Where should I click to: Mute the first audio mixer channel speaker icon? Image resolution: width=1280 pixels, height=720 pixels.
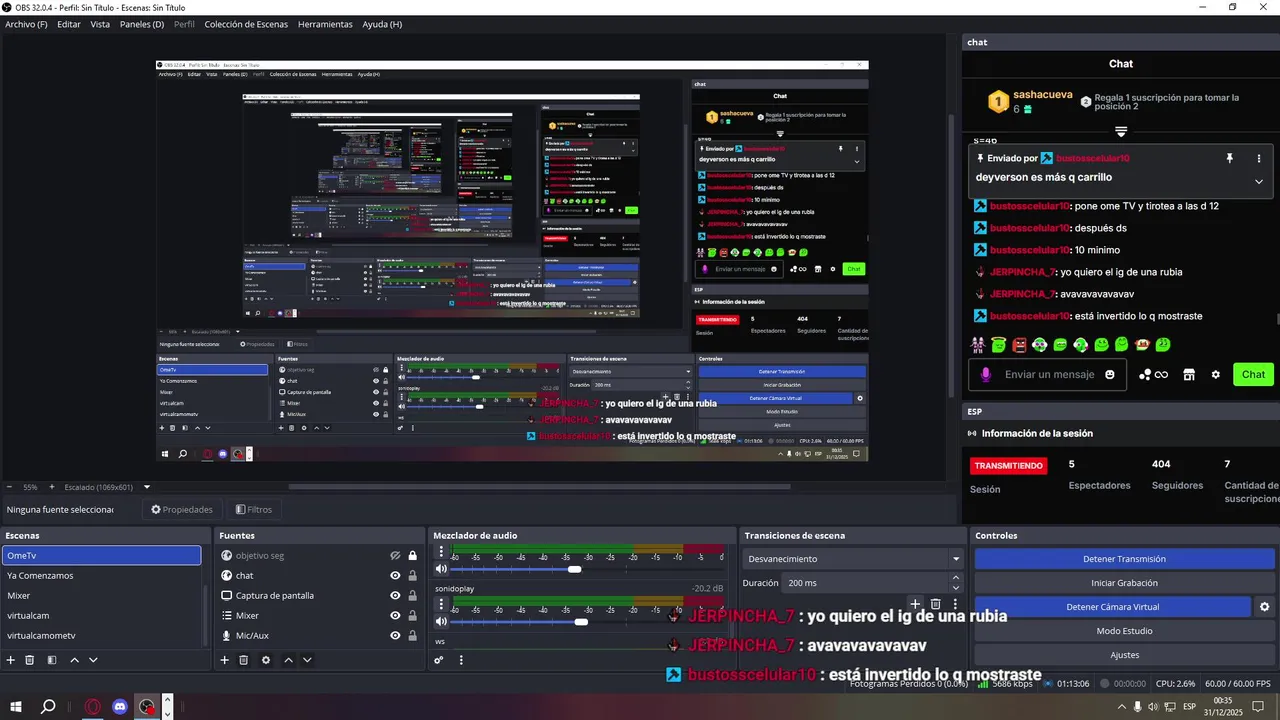pyautogui.click(x=441, y=569)
